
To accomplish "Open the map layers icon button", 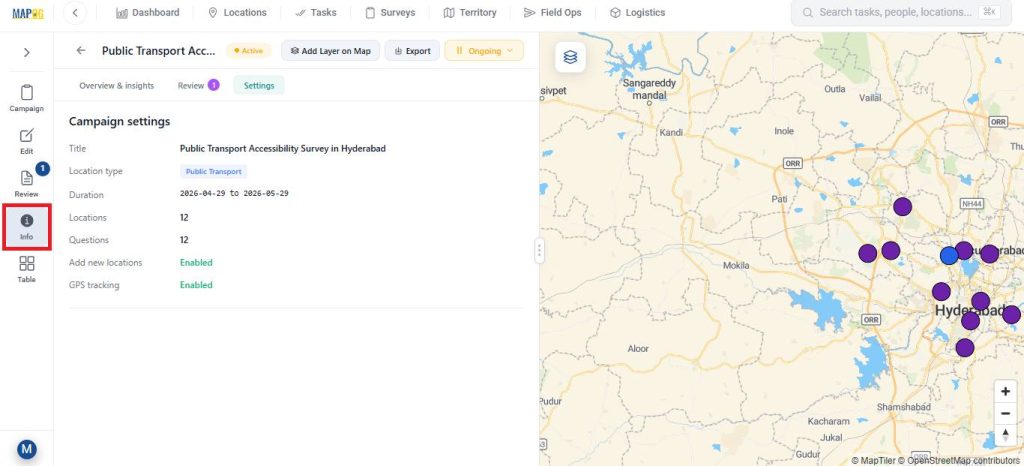I will (x=570, y=57).
